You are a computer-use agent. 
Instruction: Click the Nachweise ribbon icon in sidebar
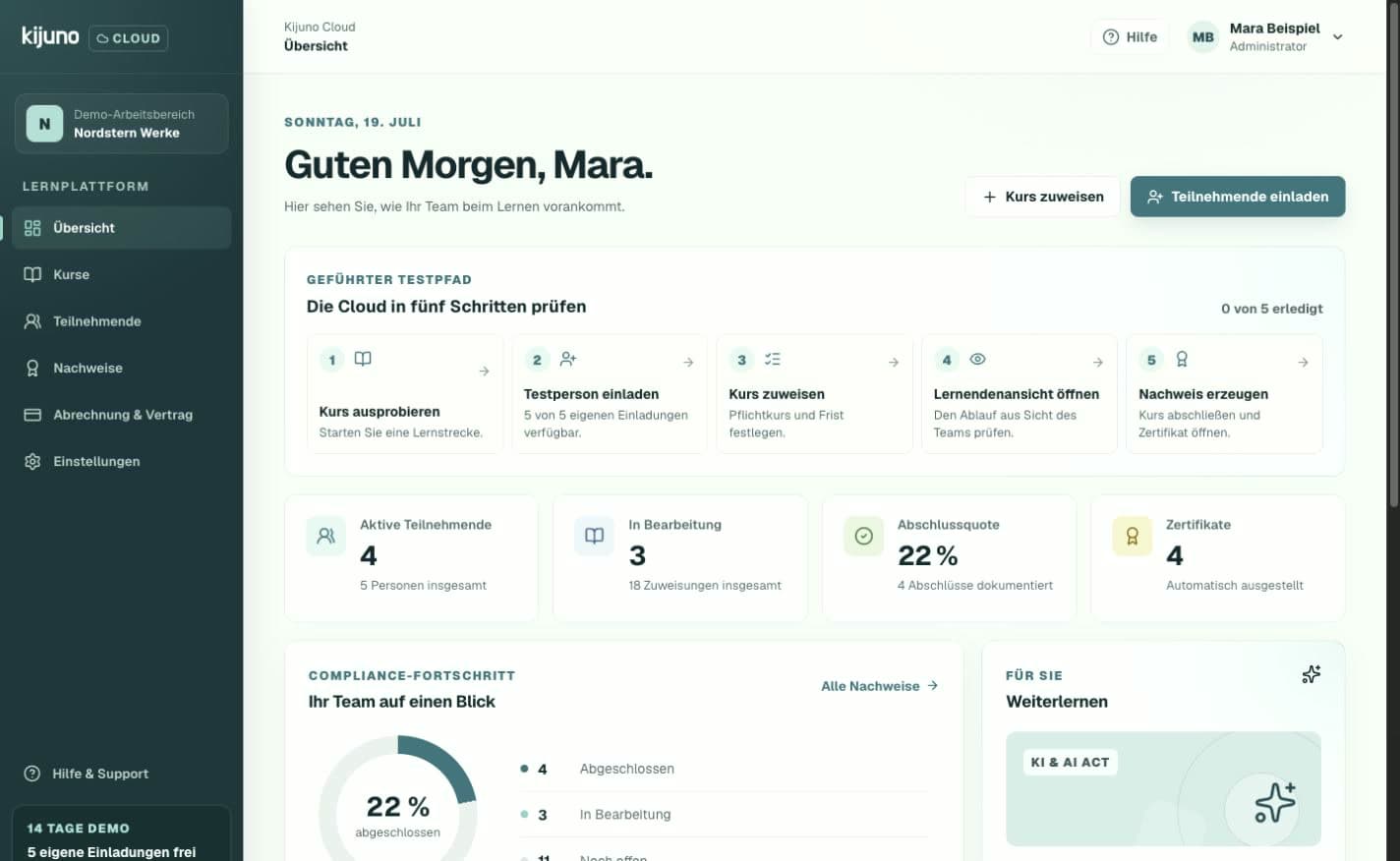32,368
